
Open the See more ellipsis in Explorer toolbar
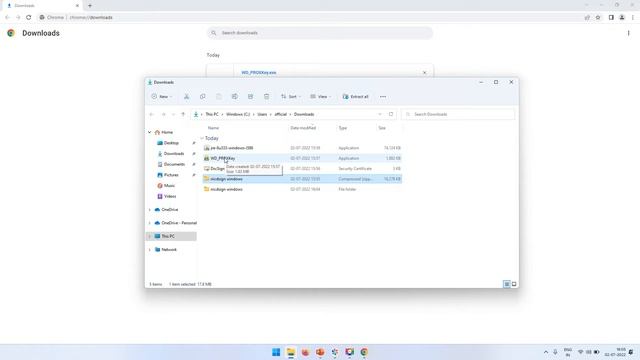coord(383,97)
